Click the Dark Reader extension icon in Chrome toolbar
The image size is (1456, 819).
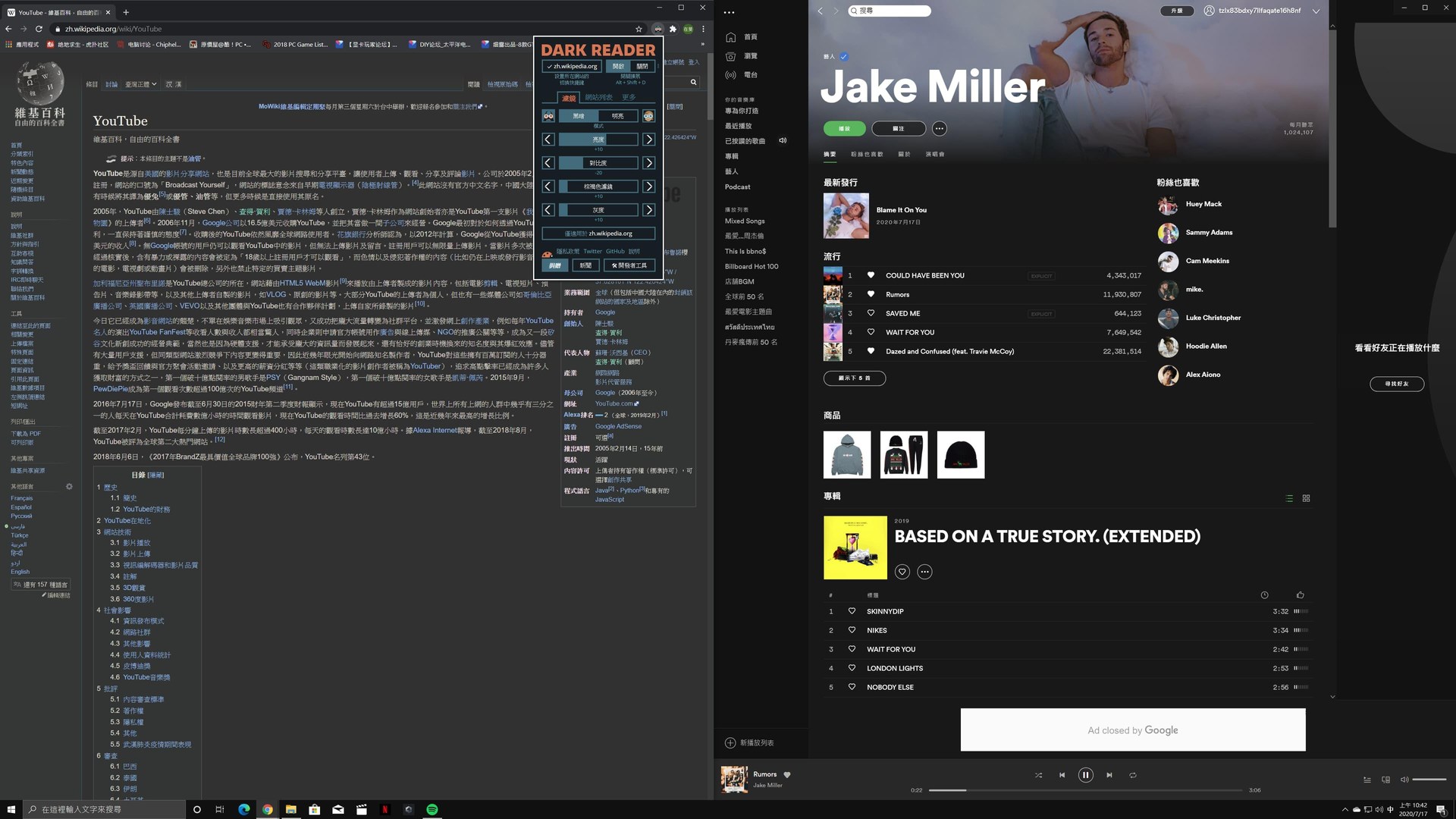[657, 29]
